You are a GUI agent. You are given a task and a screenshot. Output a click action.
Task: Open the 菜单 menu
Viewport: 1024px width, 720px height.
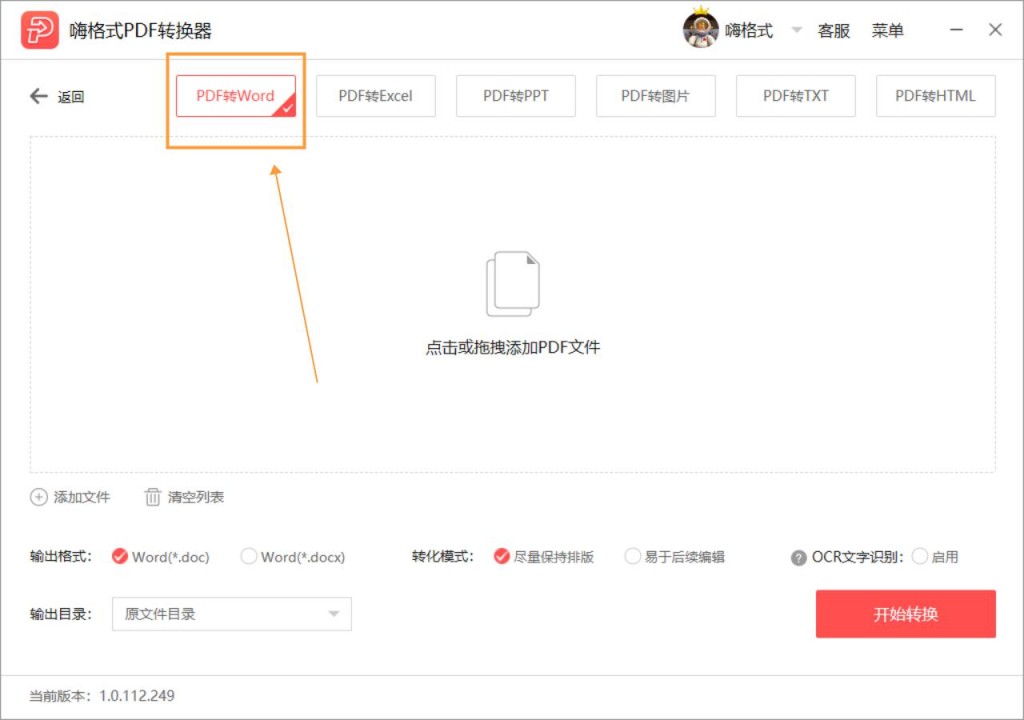[x=888, y=31]
